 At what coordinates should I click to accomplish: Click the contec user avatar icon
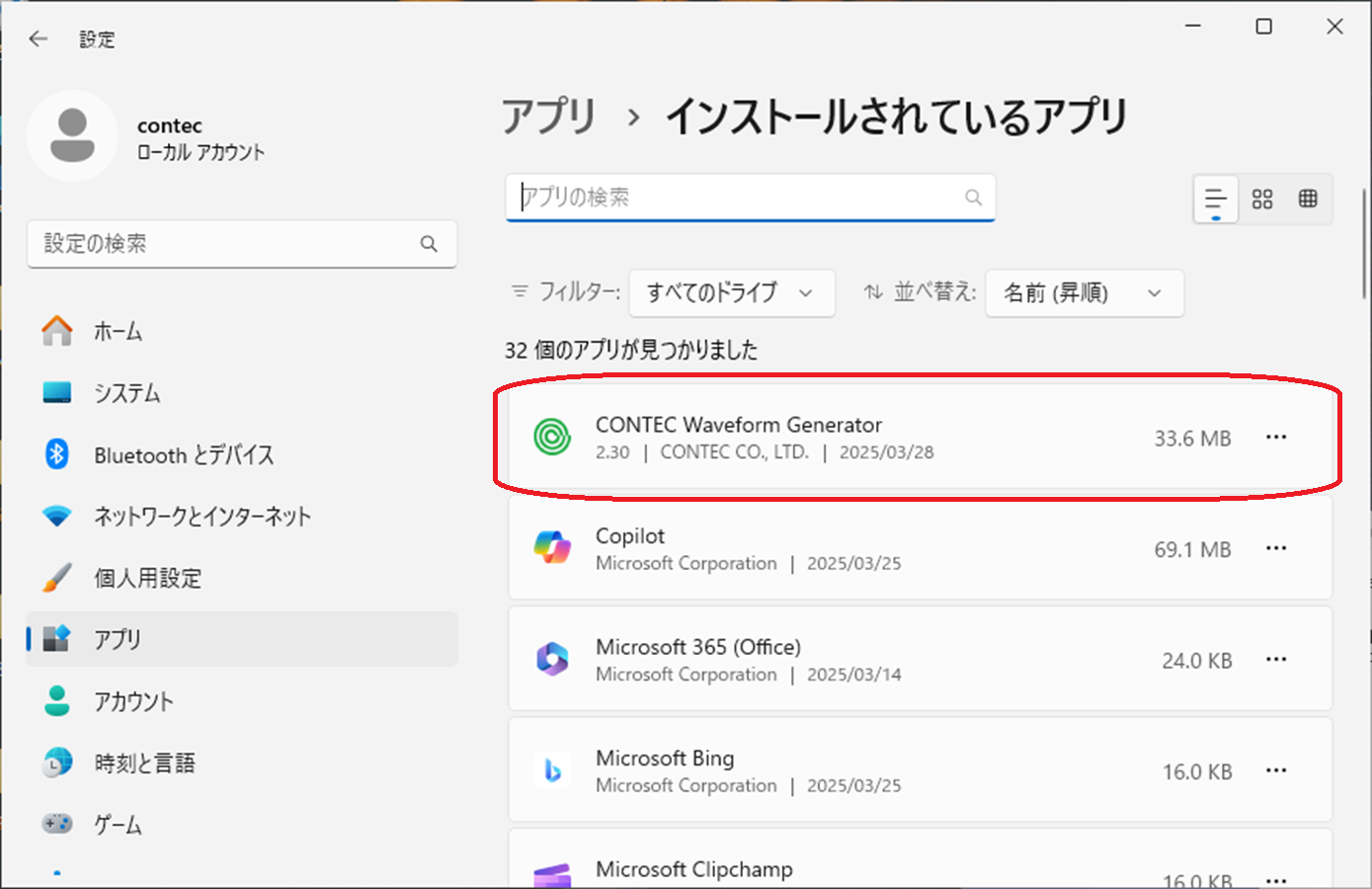click(x=72, y=136)
